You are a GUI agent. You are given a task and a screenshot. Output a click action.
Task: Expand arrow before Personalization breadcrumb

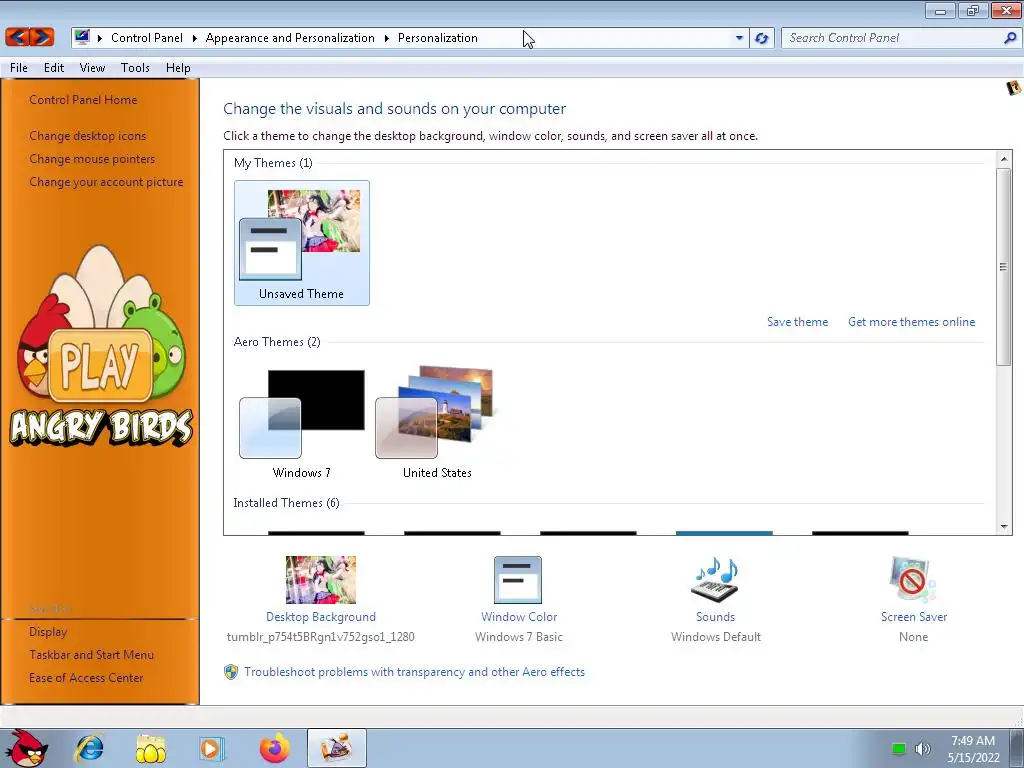(387, 38)
